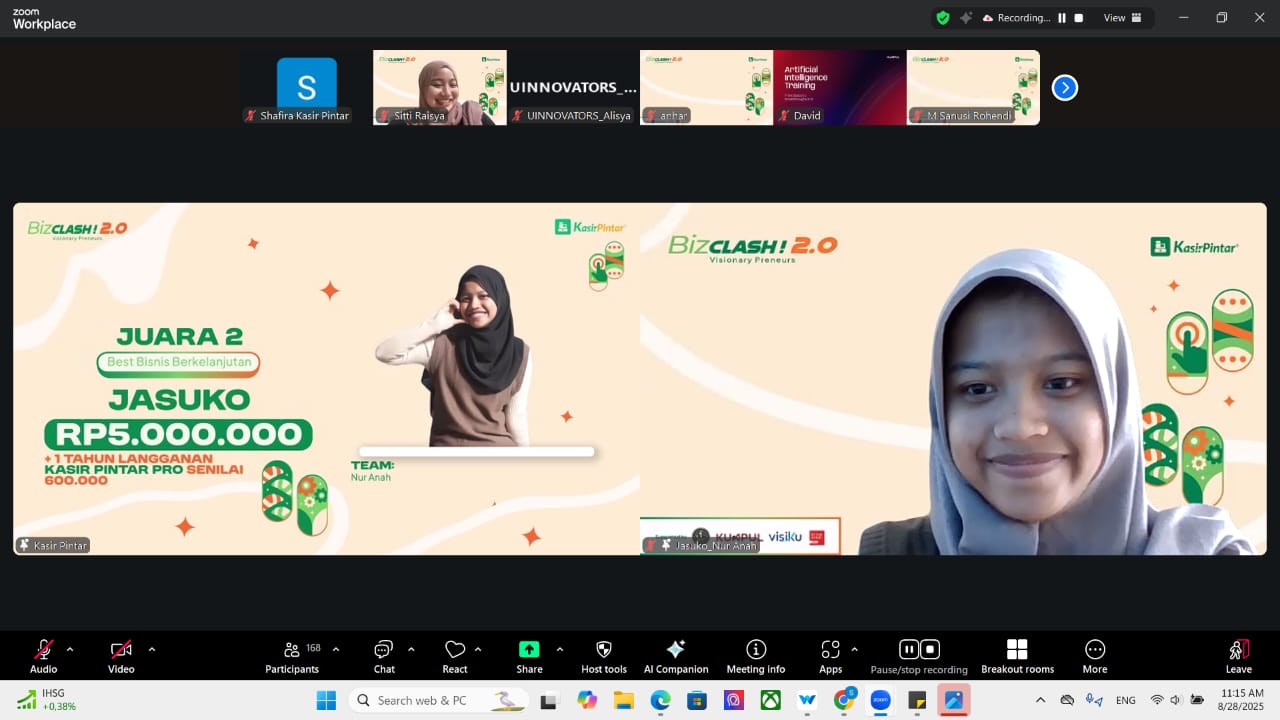1280x720 pixels.
Task: Open the IHSG stock widget
Action: tap(47, 700)
